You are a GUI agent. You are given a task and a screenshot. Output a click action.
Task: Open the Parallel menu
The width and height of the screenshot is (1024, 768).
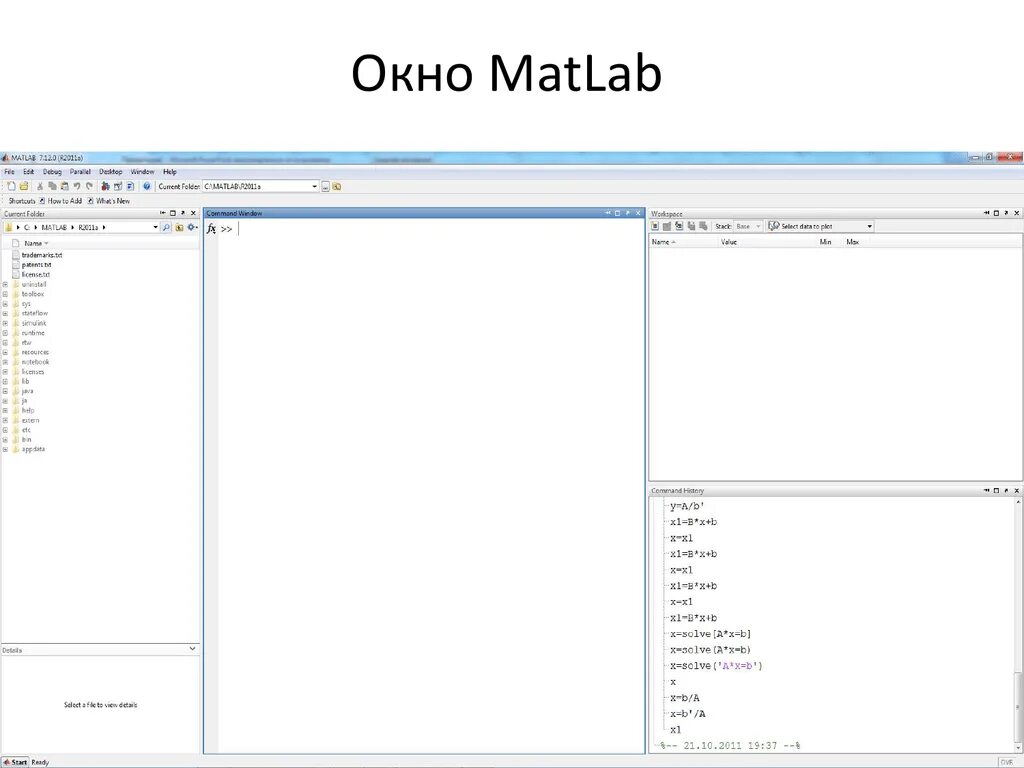point(80,172)
